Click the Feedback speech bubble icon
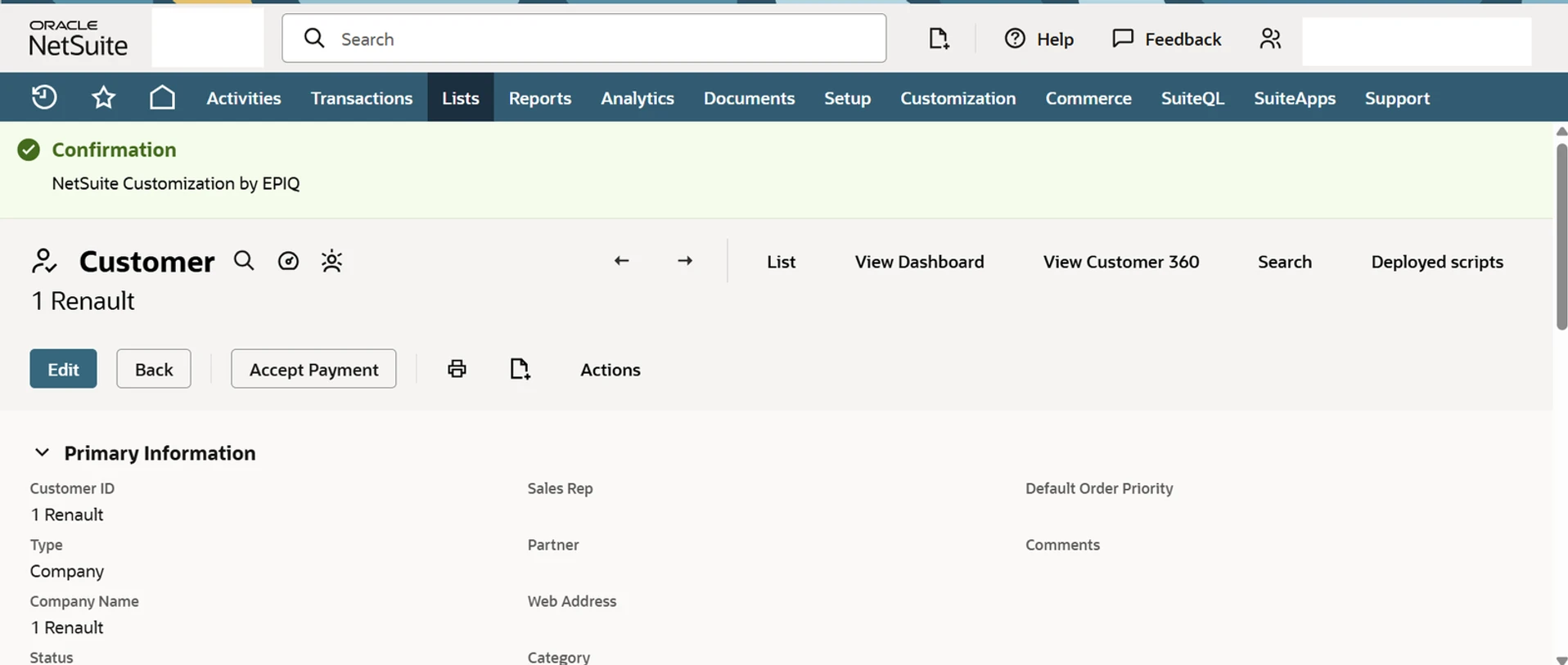This screenshot has width=1568, height=665. click(1123, 38)
